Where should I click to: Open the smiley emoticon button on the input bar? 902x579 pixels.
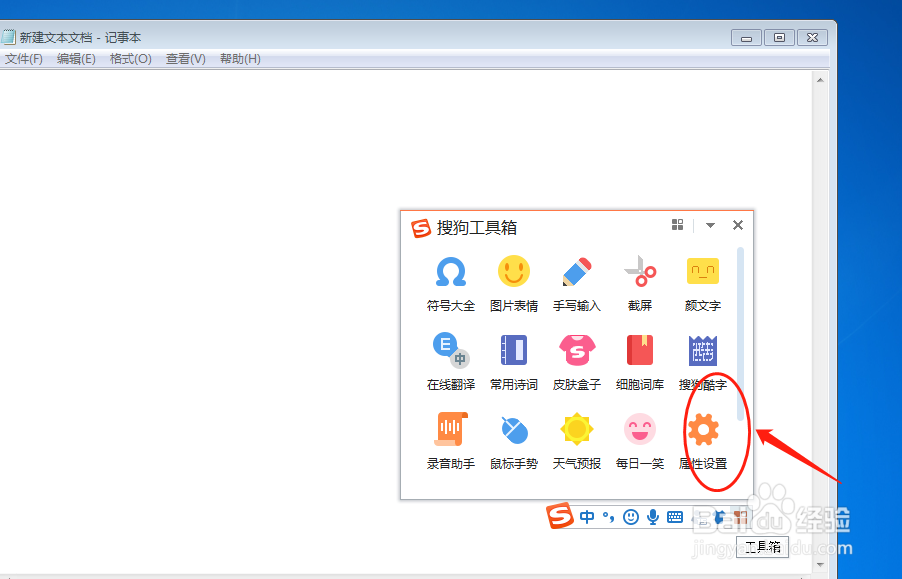(x=631, y=517)
